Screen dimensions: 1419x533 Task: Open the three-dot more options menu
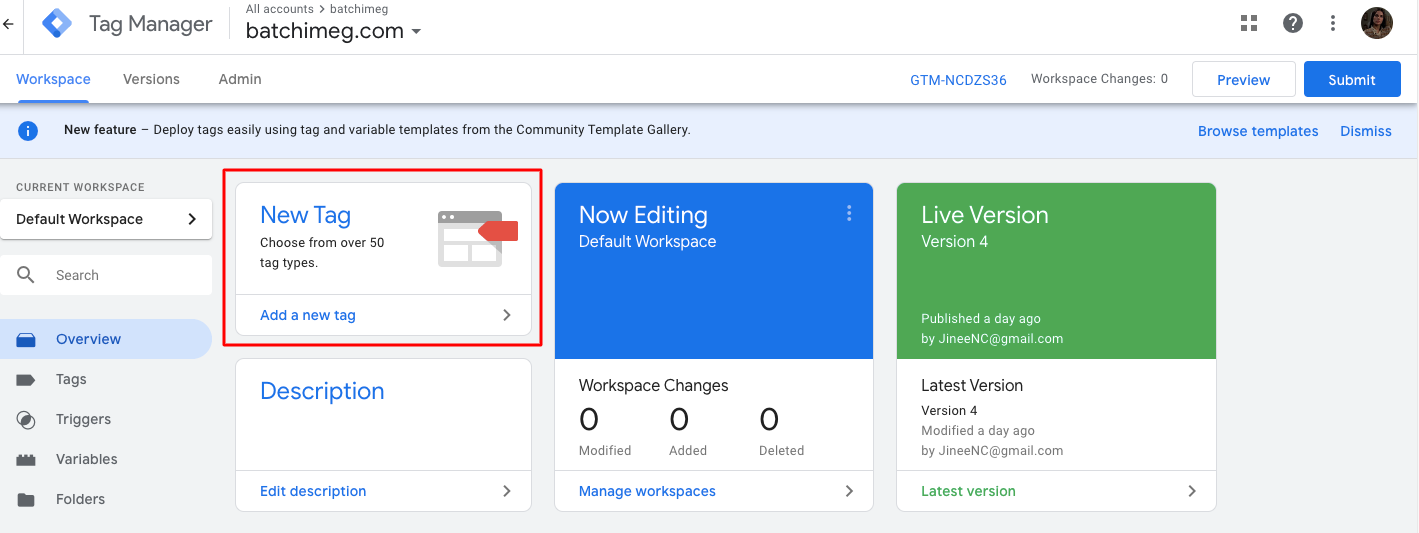point(1333,23)
